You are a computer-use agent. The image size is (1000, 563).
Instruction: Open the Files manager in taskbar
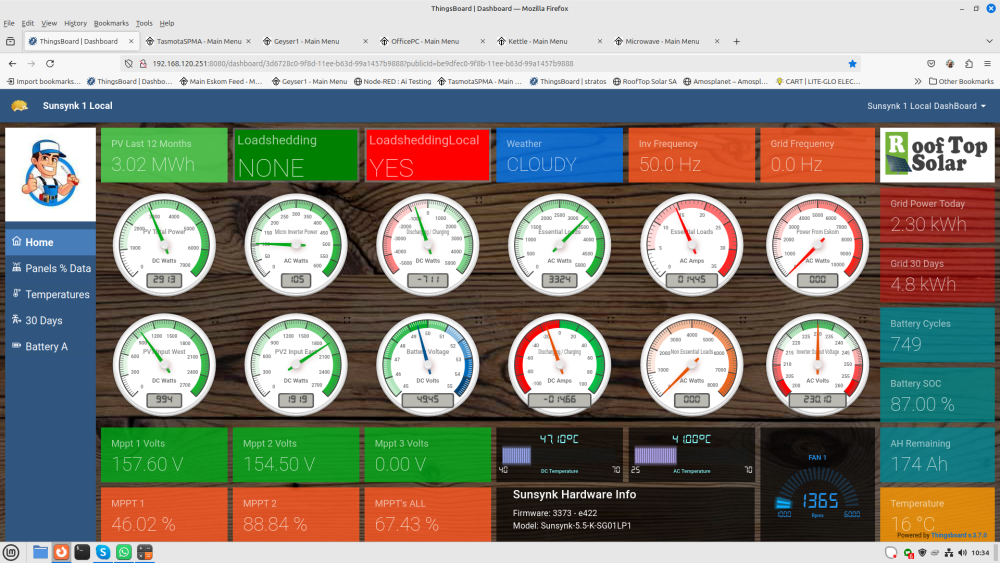click(40, 552)
